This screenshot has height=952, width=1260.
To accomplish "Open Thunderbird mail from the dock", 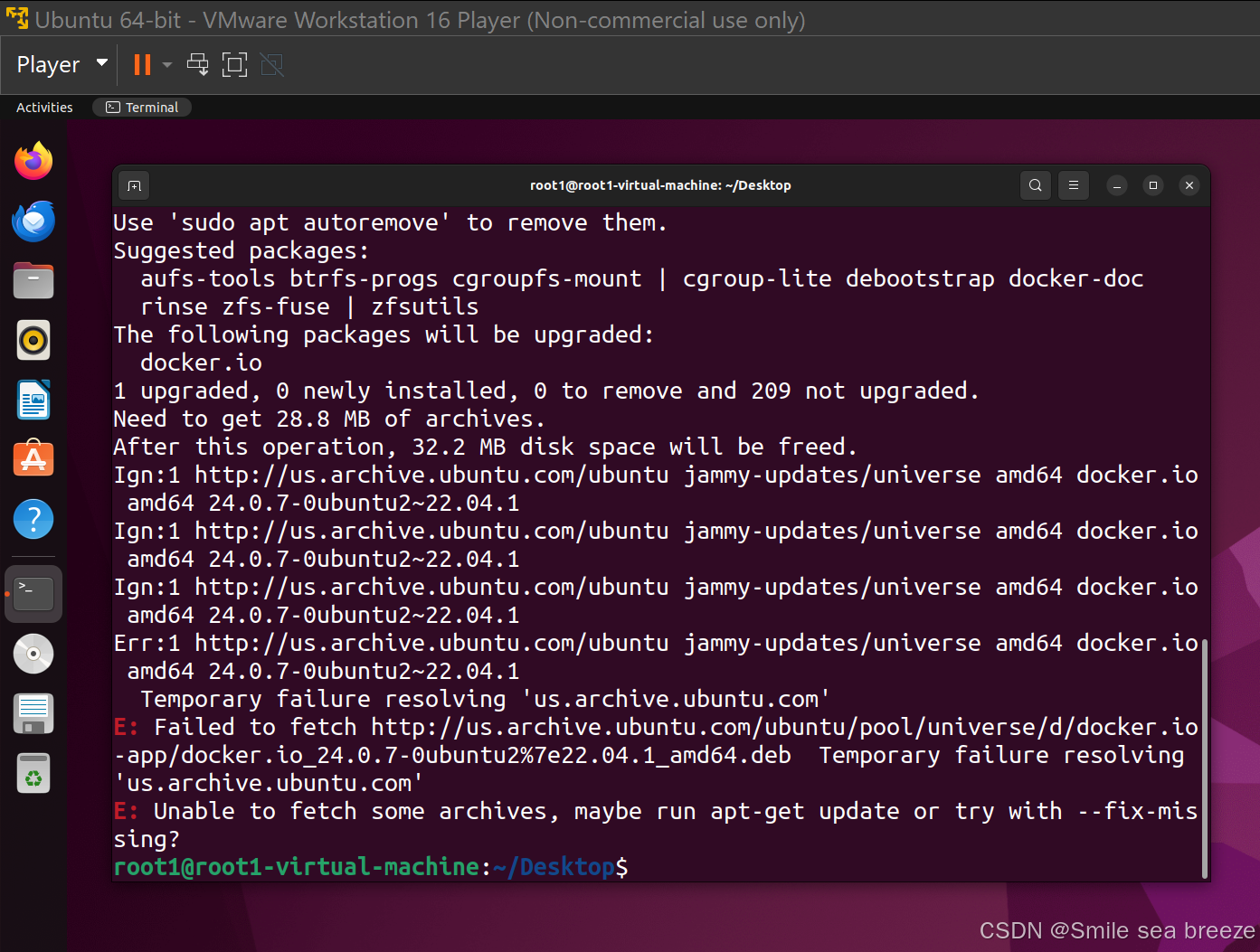I will coord(33,221).
